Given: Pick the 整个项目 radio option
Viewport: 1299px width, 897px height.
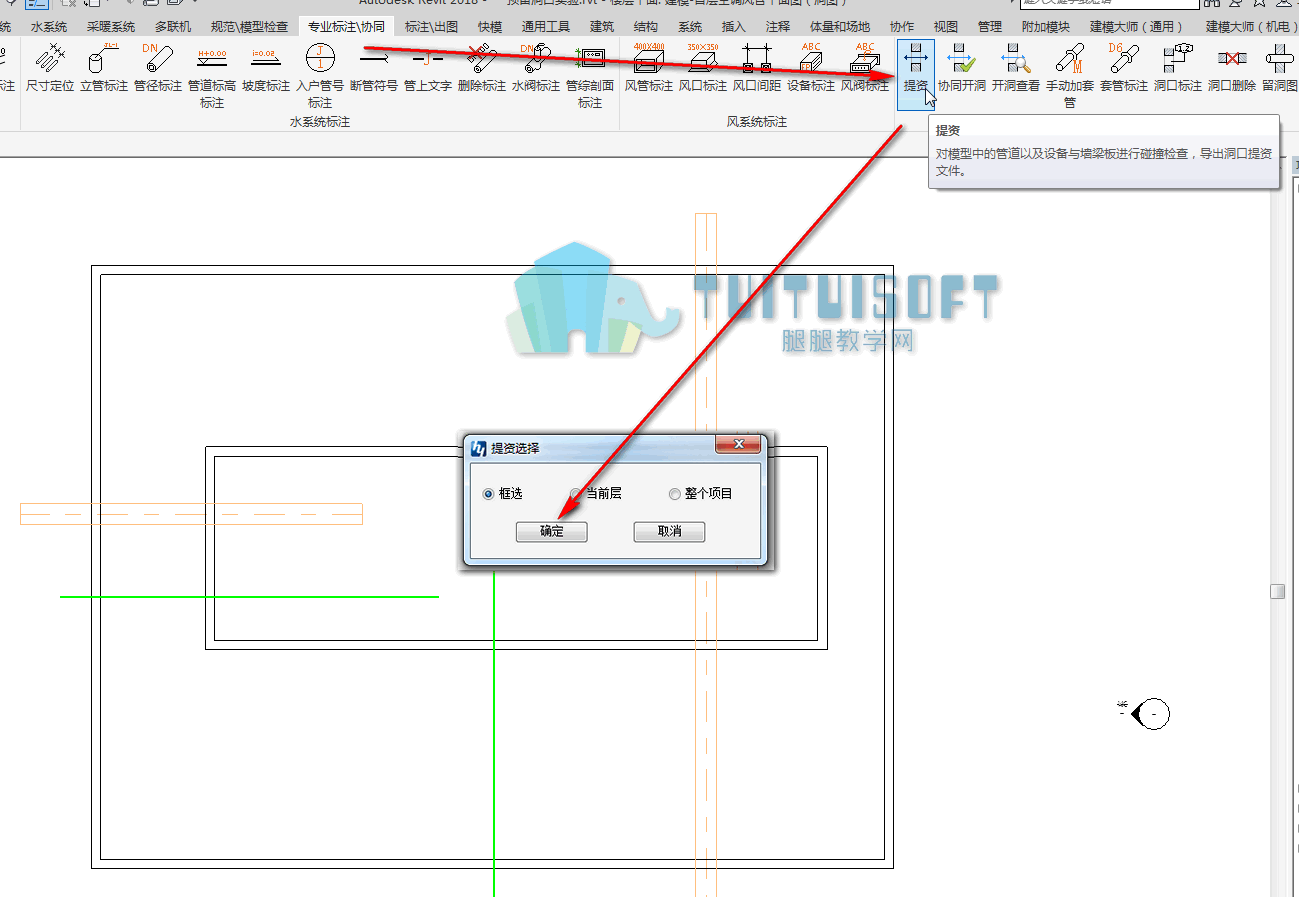Looking at the screenshot, I should pos(701,494).
